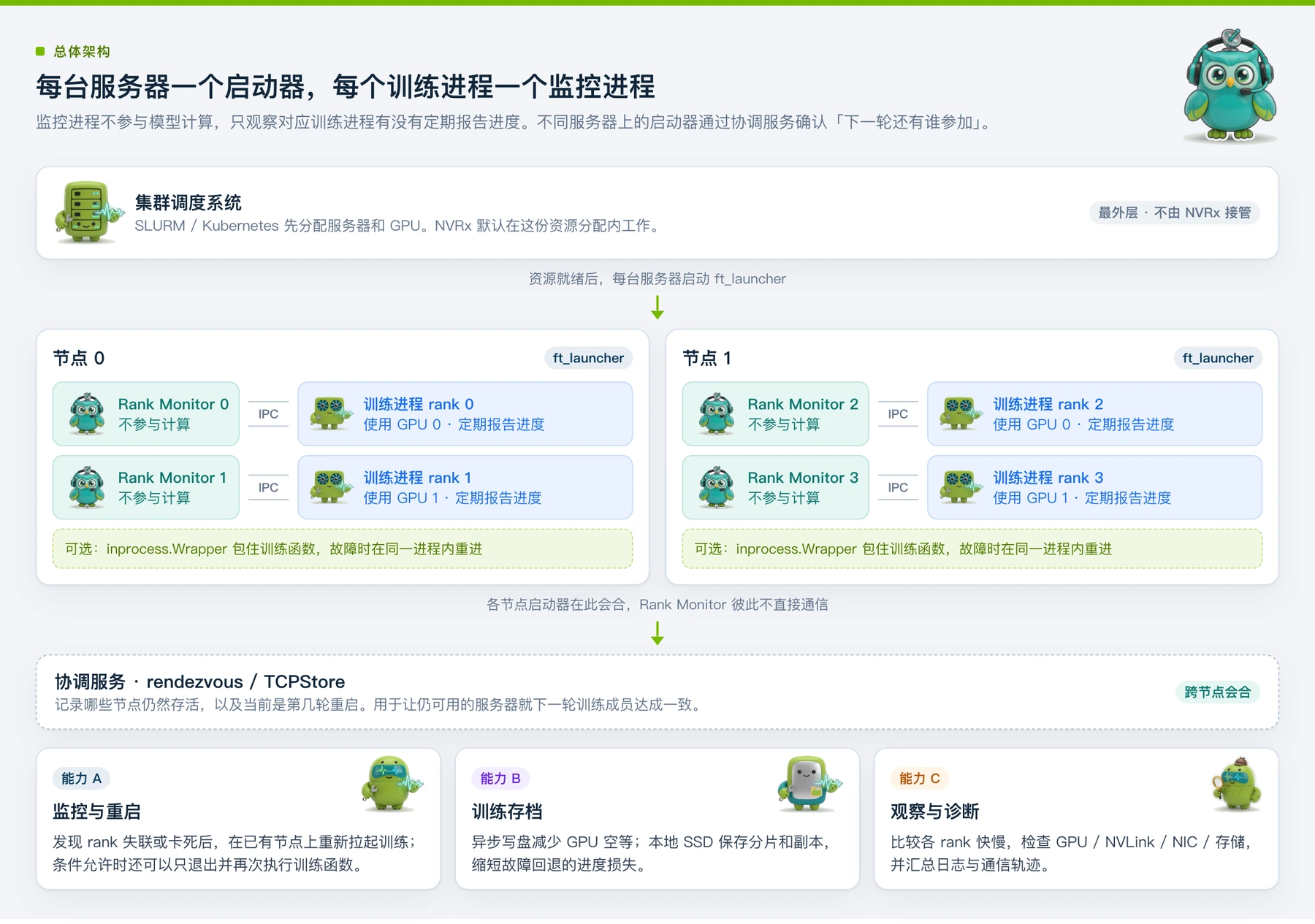Click the GPU icon for 训练进程 rank 0
Image resolution: width=1315 pixels, height=924 pixels.
(x=331, y=413)
